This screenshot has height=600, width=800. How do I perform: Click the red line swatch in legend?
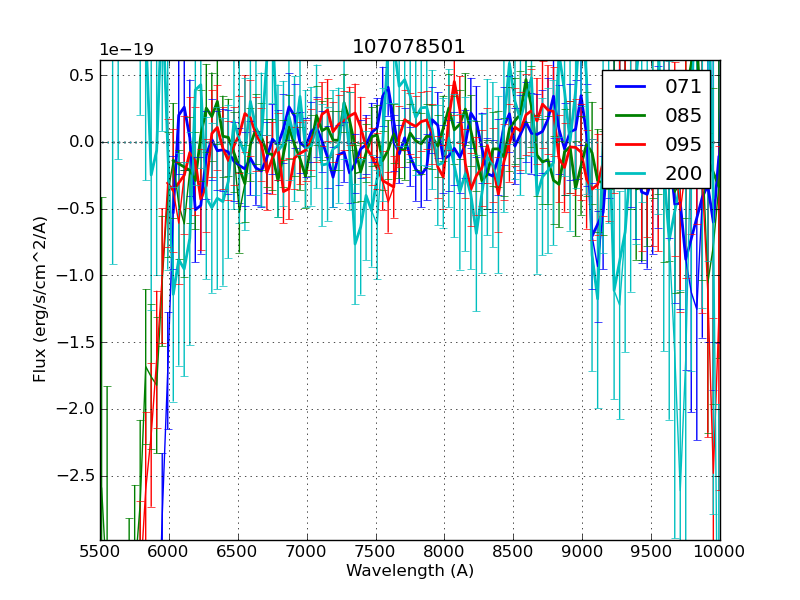click(x=633, y=145)
